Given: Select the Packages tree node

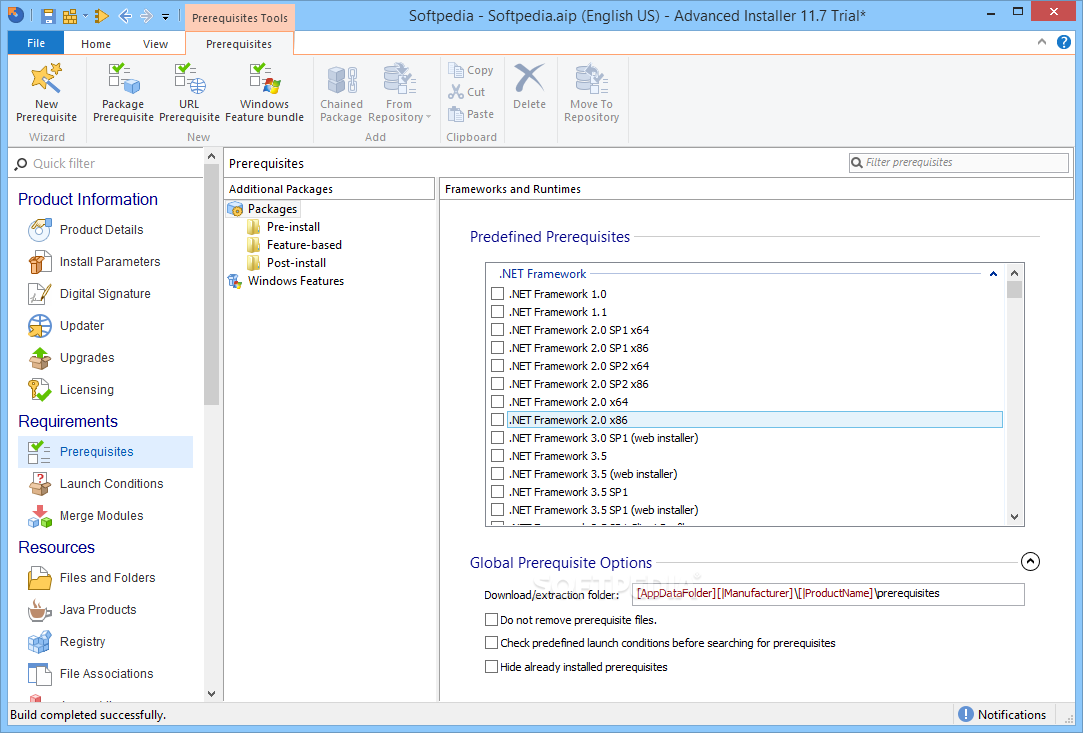Looking at the screenshot, I should point(263,209).
